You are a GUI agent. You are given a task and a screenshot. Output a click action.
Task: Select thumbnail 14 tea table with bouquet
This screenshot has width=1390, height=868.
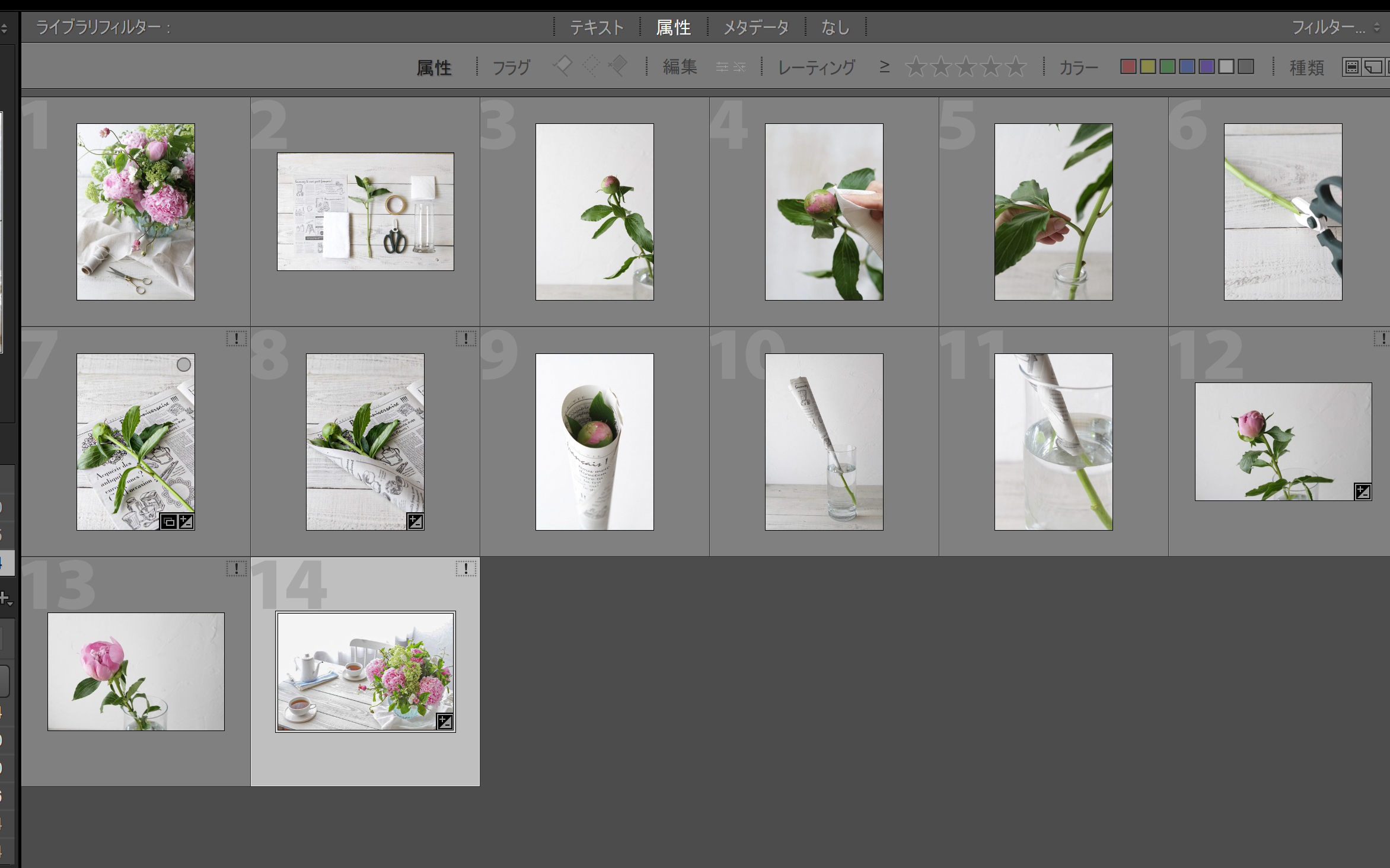pyautogui.click(x=365, y=672)
